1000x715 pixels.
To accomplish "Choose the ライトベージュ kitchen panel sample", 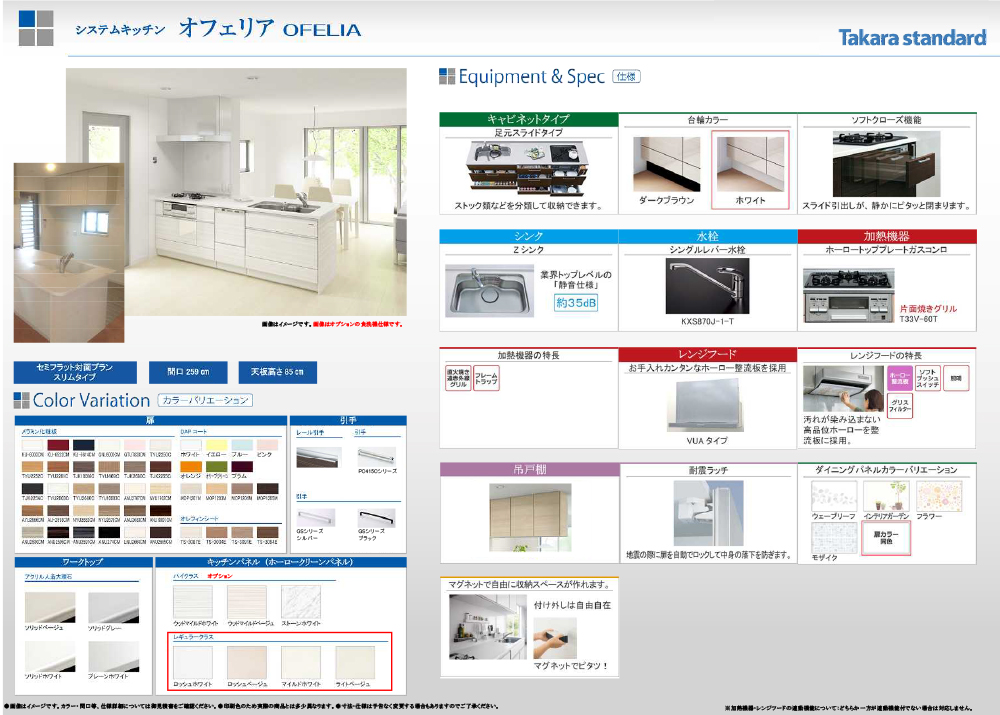I will (x=355, y=662).
